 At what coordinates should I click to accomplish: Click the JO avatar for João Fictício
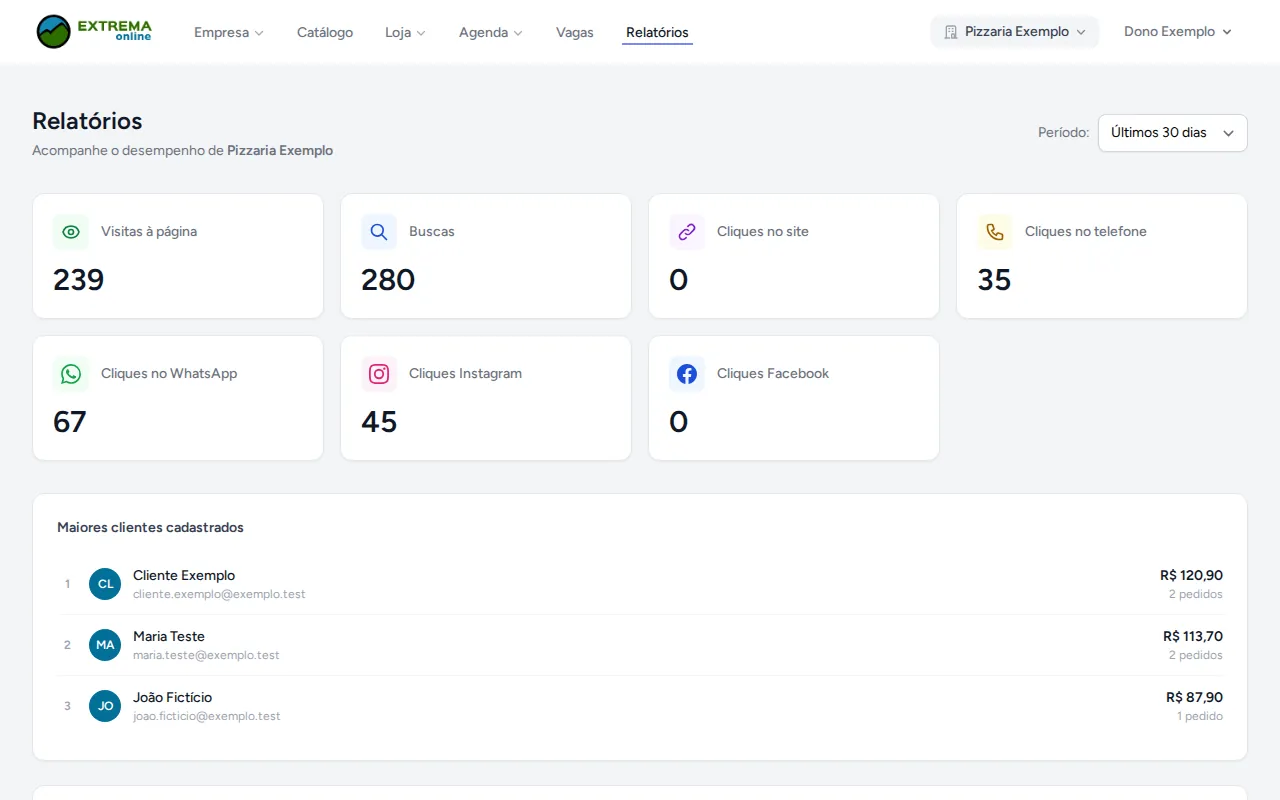pyautogui.click(x=105, y=706)
